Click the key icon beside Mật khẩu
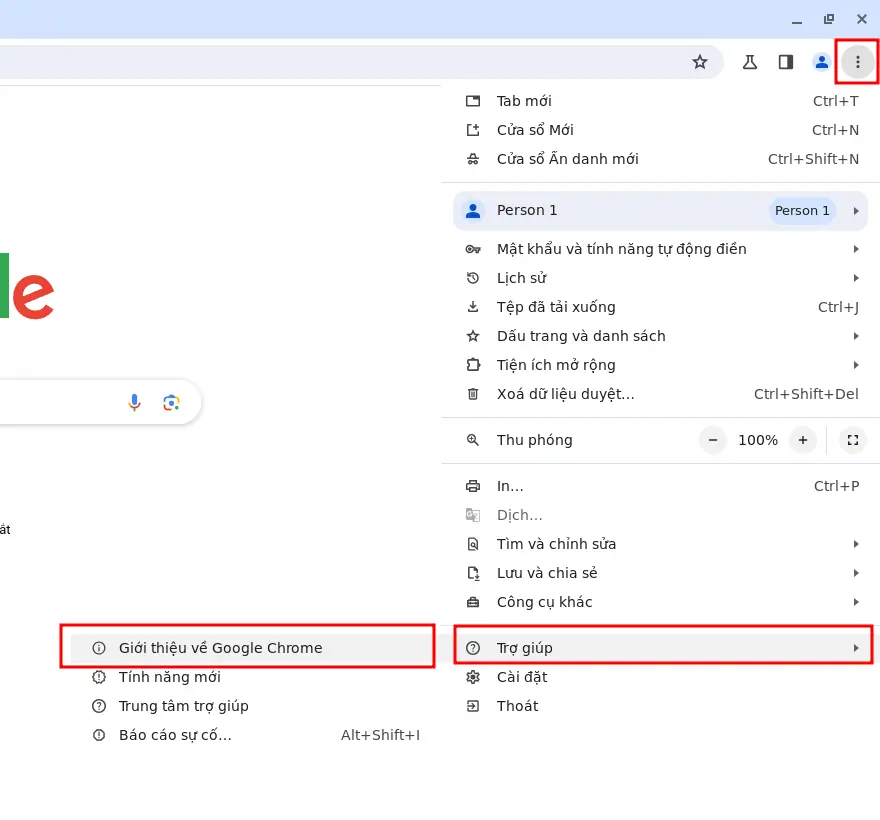 (x=473, y=249)
